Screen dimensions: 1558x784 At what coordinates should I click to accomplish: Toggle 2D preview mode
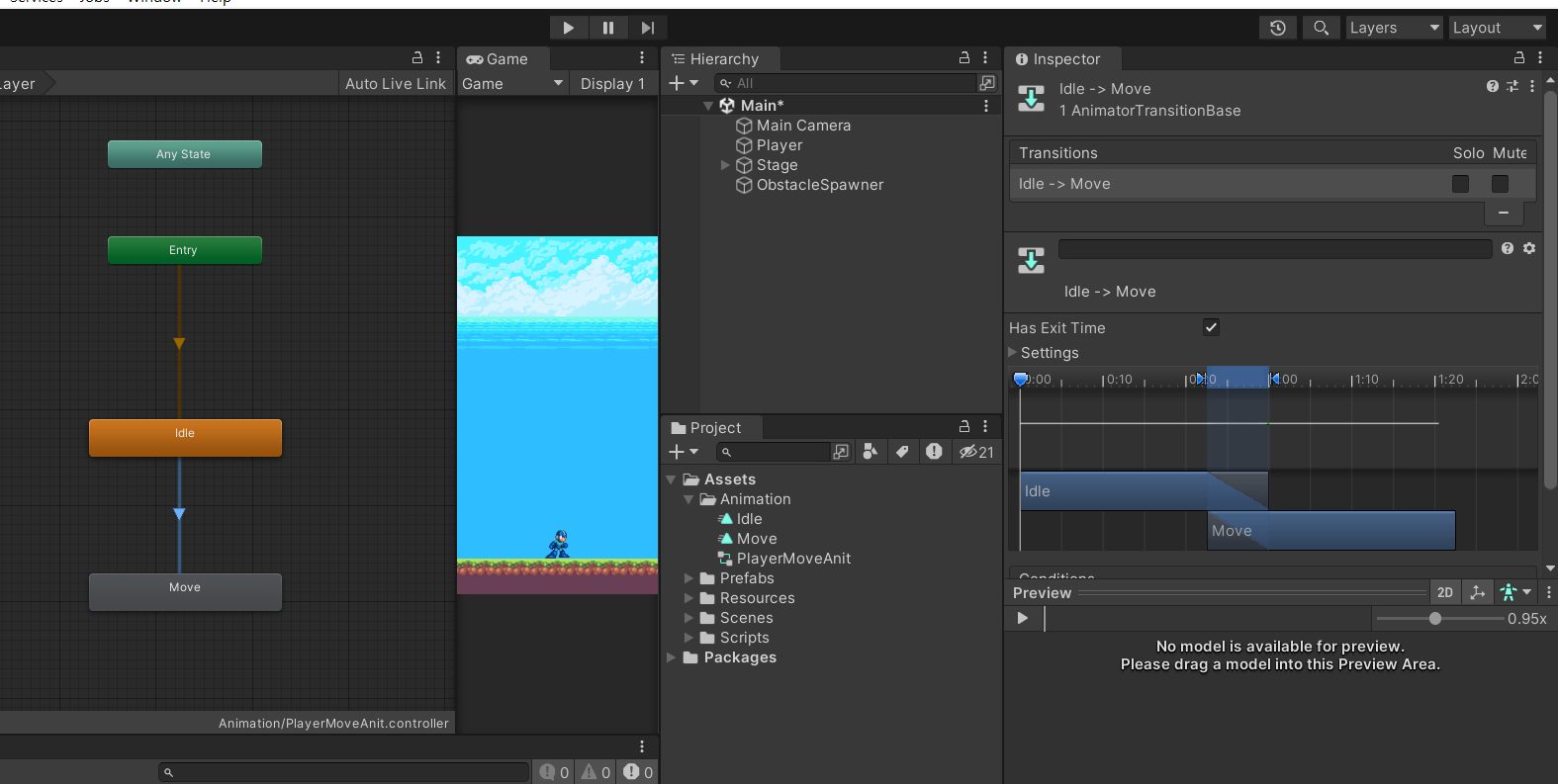pos(1445,592)
